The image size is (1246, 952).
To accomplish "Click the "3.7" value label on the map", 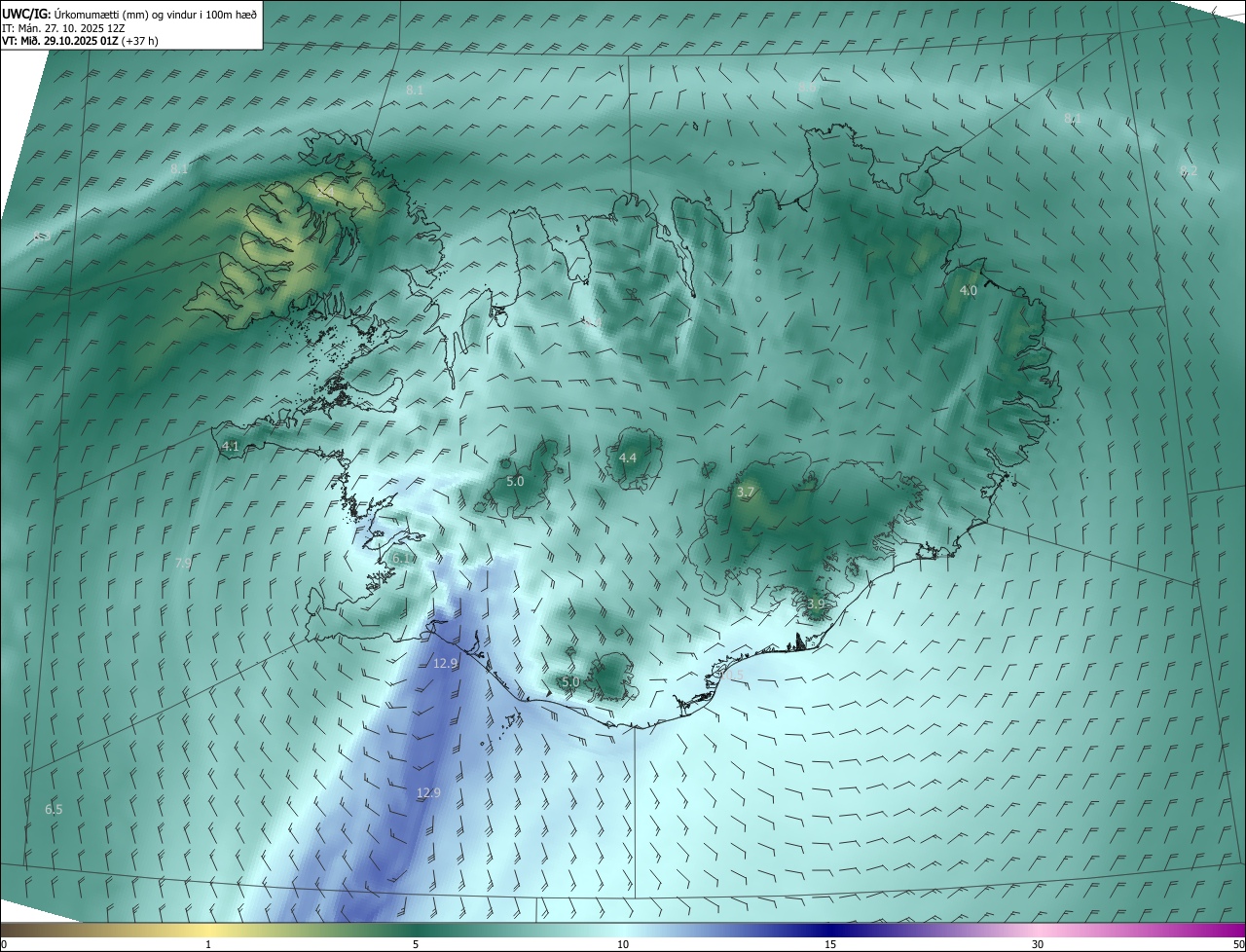I will [746, 494].
